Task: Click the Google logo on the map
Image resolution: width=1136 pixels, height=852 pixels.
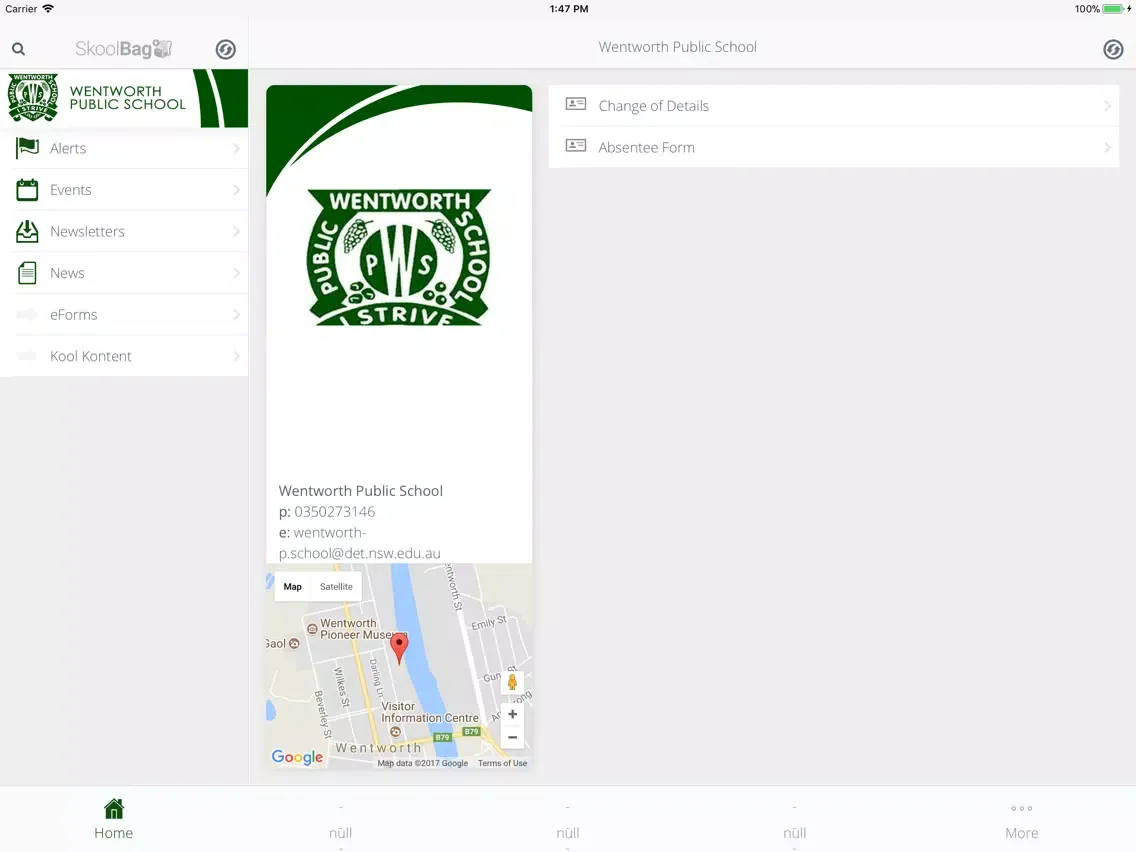Action: (x=297, y=757)
